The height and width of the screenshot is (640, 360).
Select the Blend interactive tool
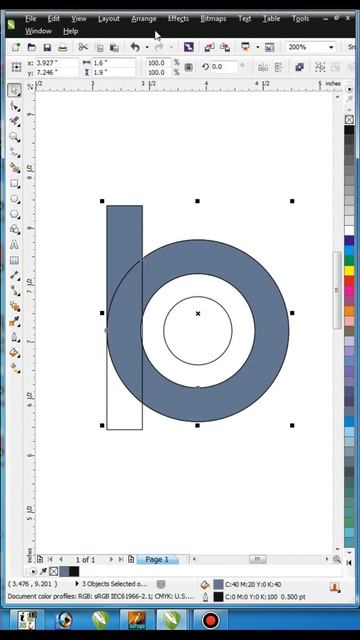point(15,307)
